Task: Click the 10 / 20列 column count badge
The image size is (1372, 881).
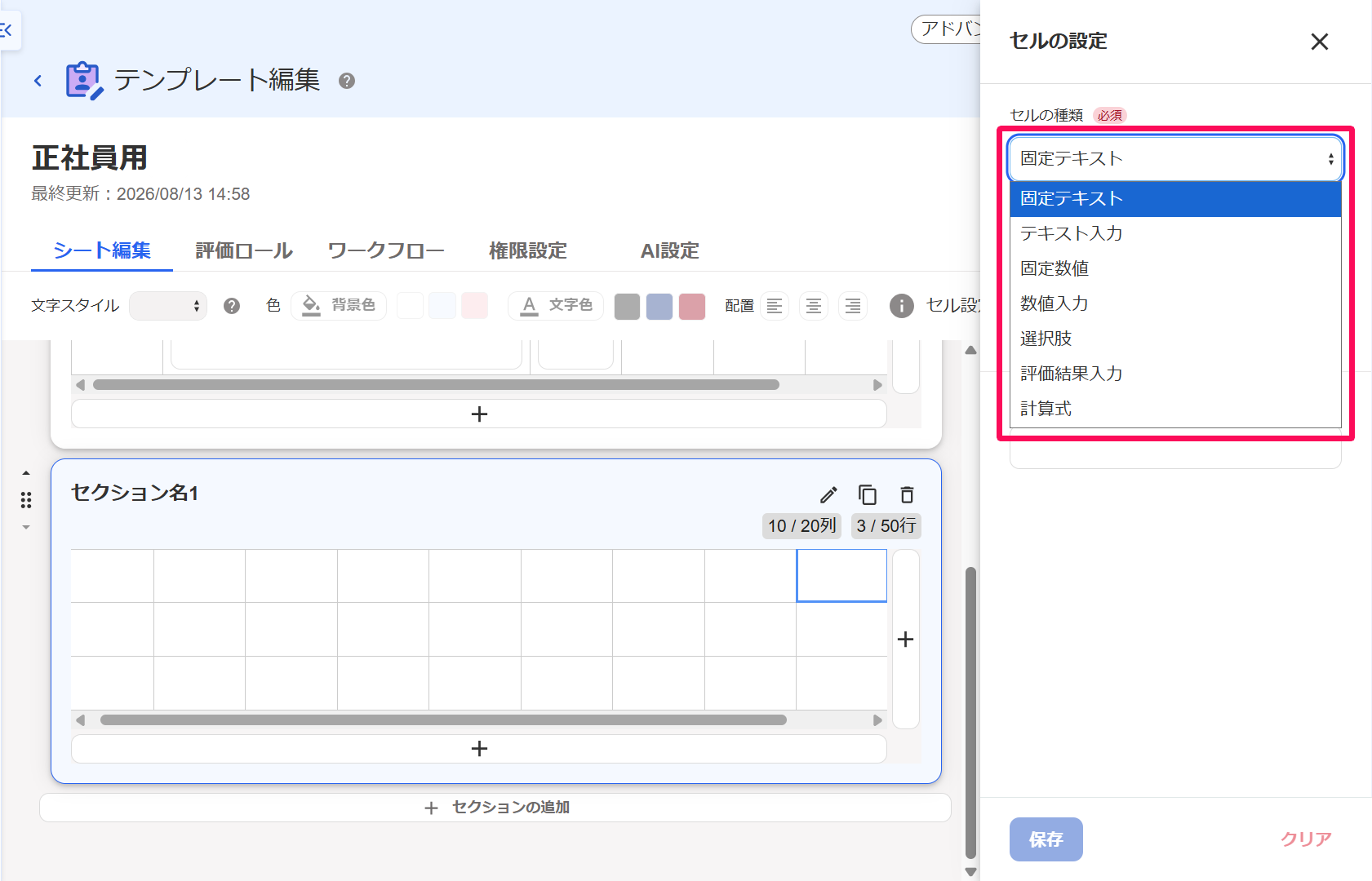Action: click(x=802, y=526)
